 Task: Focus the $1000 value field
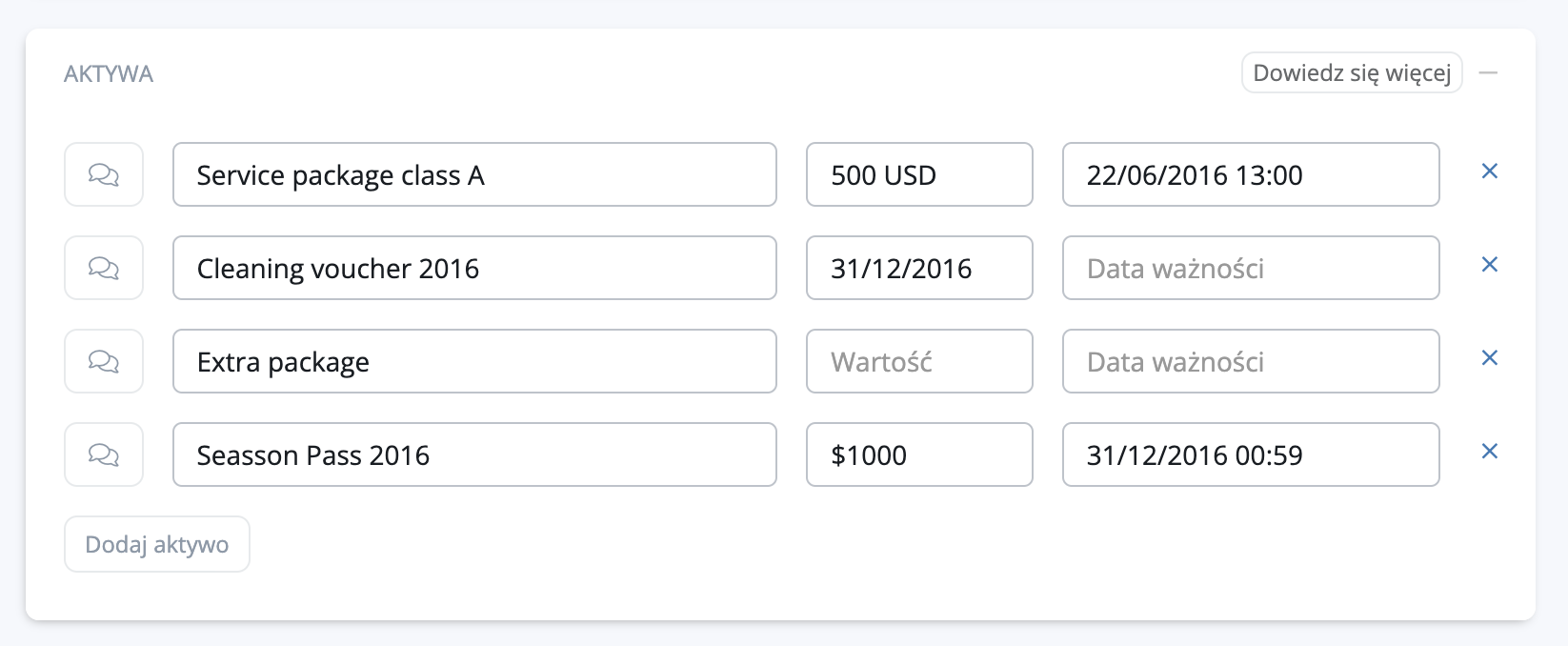tap(919, 454)
